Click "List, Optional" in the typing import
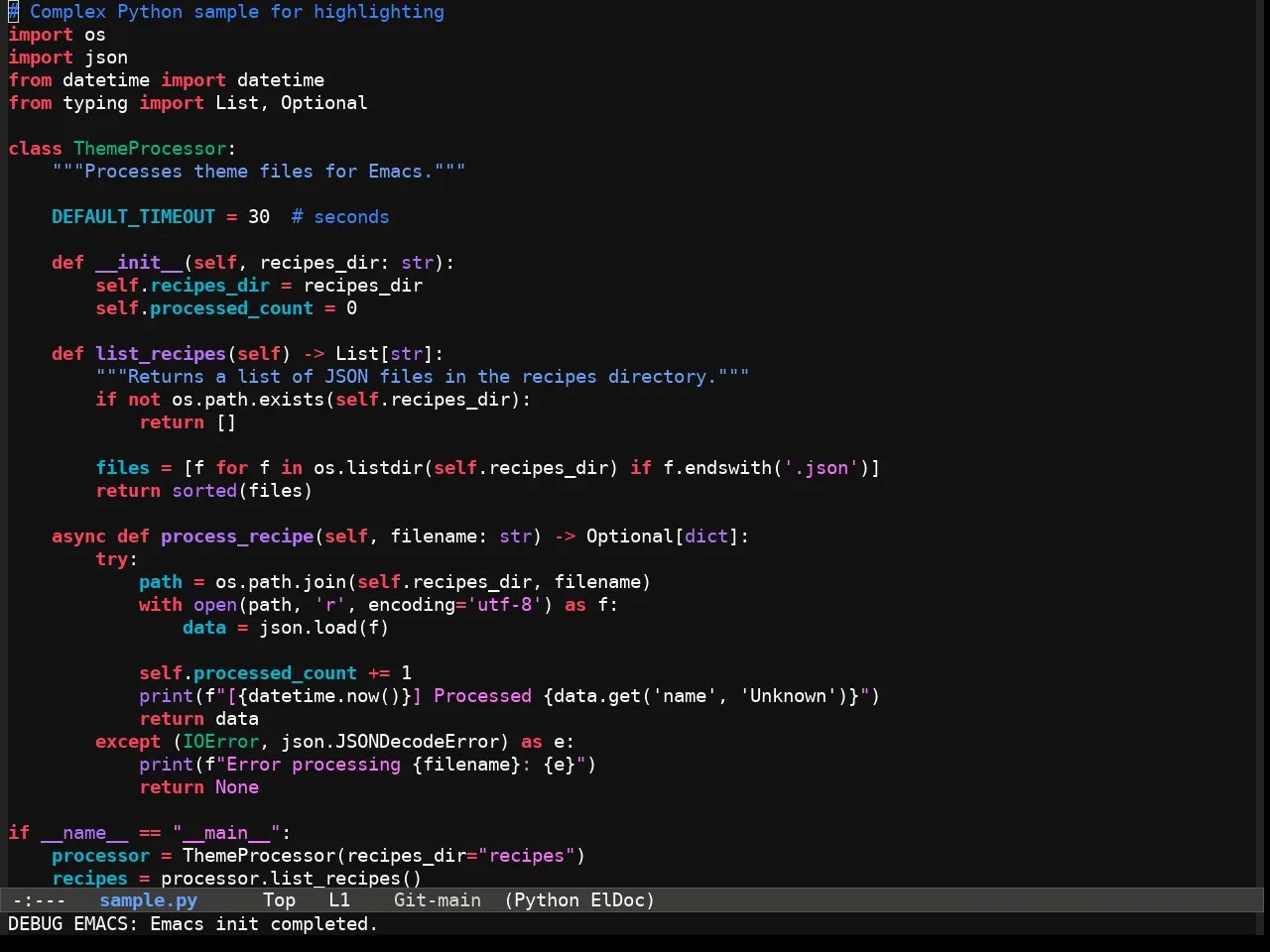Viewport: 1270px width, 952px height. pyautogui.click(x=291, y=103)
